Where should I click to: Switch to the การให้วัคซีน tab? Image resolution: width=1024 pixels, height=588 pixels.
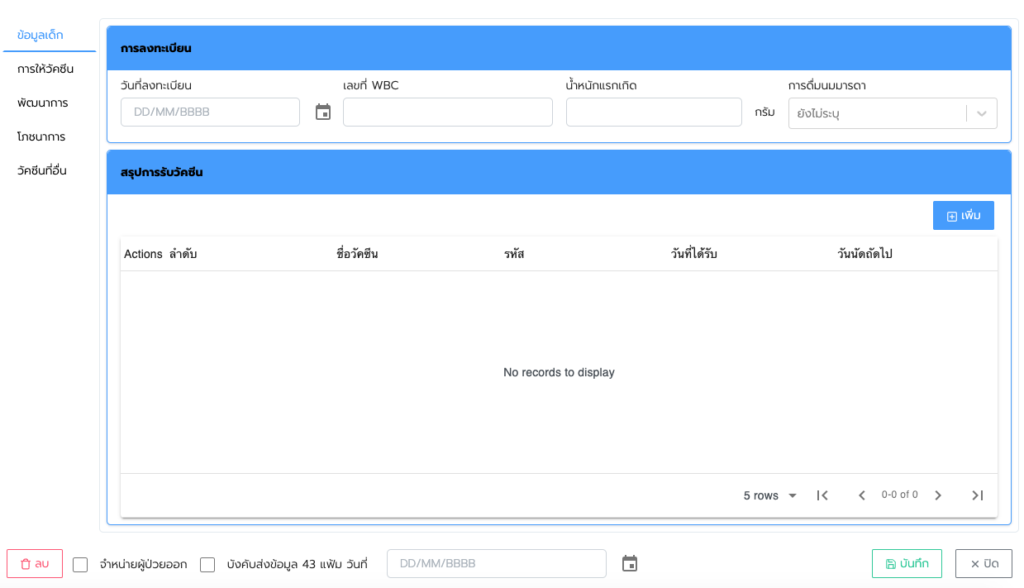[x=45, y=69]
